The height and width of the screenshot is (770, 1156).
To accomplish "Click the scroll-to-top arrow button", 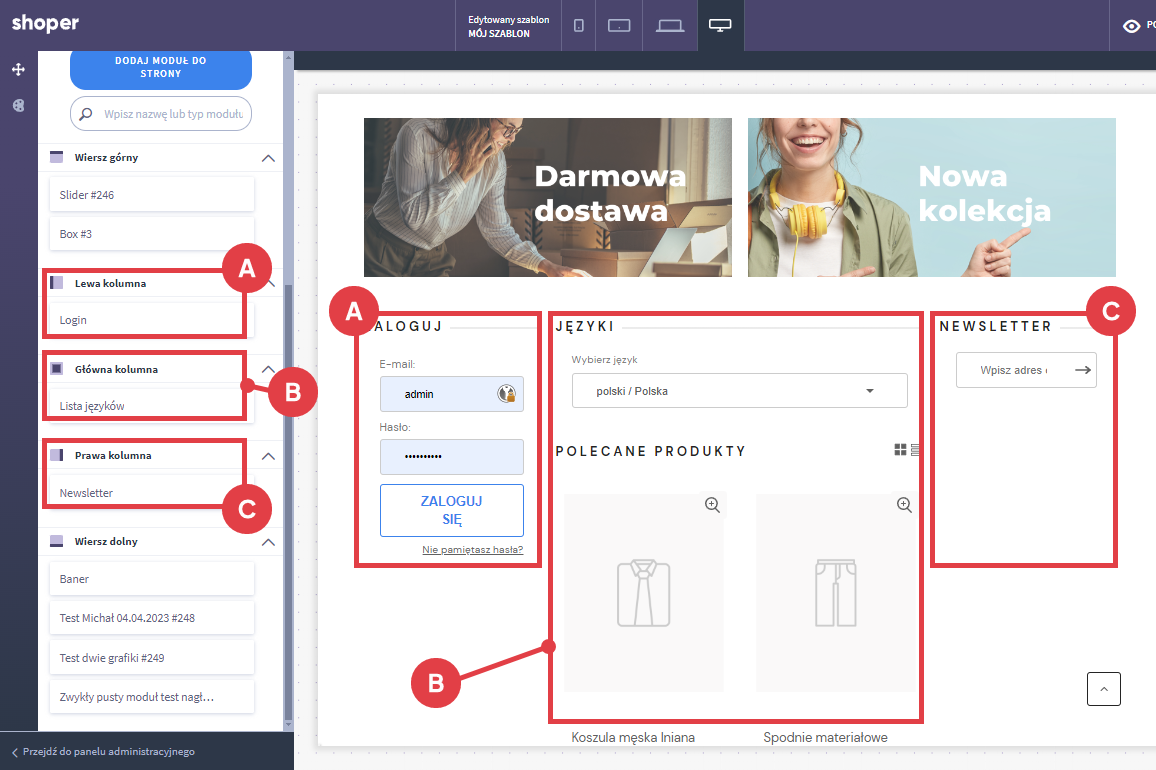I will coord(1103,688).
